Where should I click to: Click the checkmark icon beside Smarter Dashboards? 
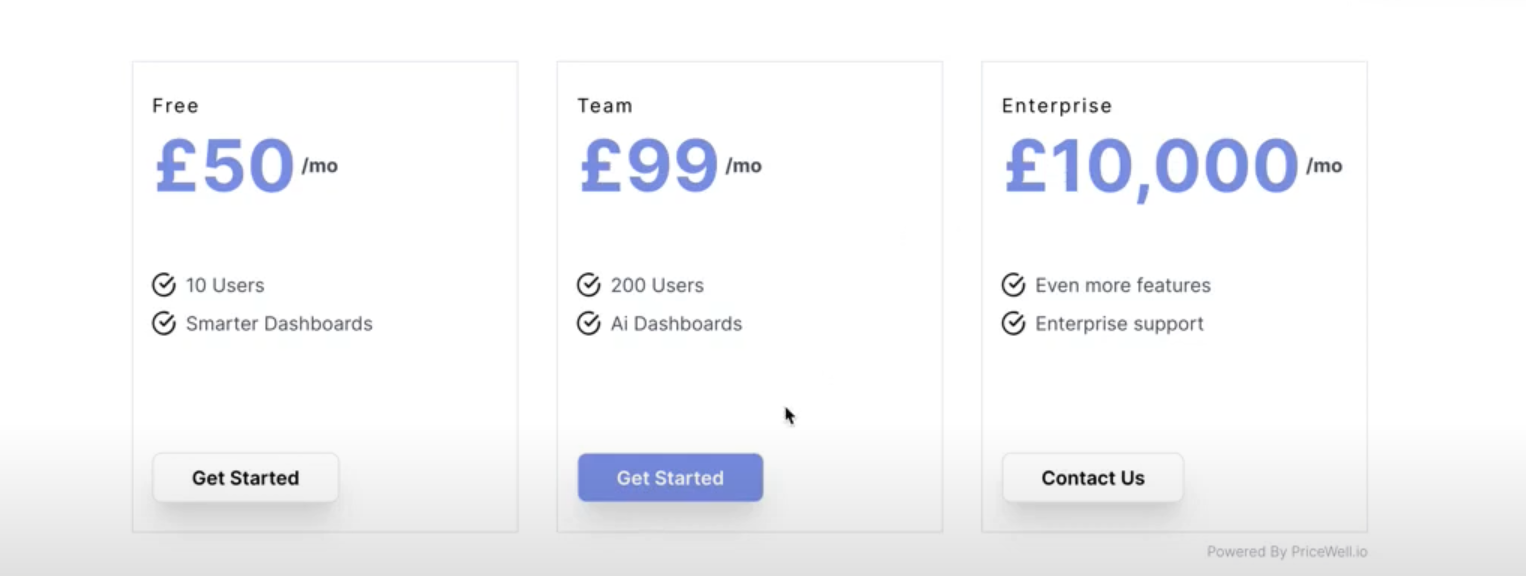pyautogui.click(x=164, y=324)
